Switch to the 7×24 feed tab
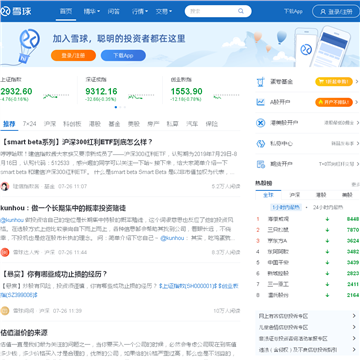Screen dimensions: 360x360 coord(29,124)
